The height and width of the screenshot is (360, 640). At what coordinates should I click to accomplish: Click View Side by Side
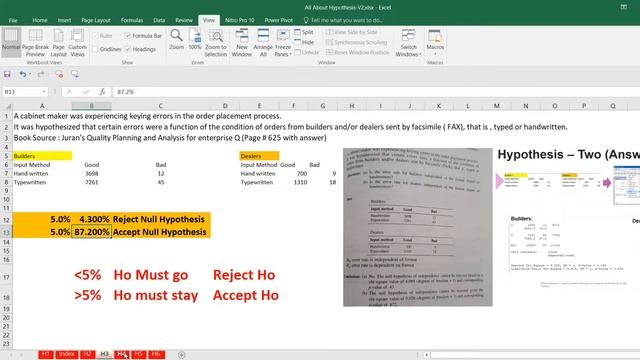tap(352, 32)
